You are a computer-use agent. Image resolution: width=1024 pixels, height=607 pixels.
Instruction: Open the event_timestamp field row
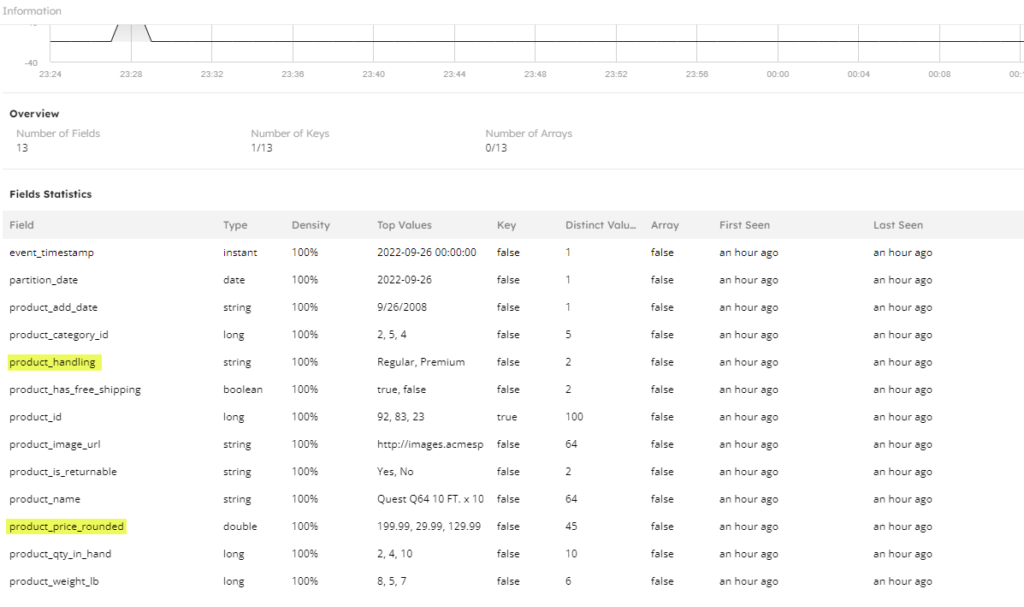point(52,253)
